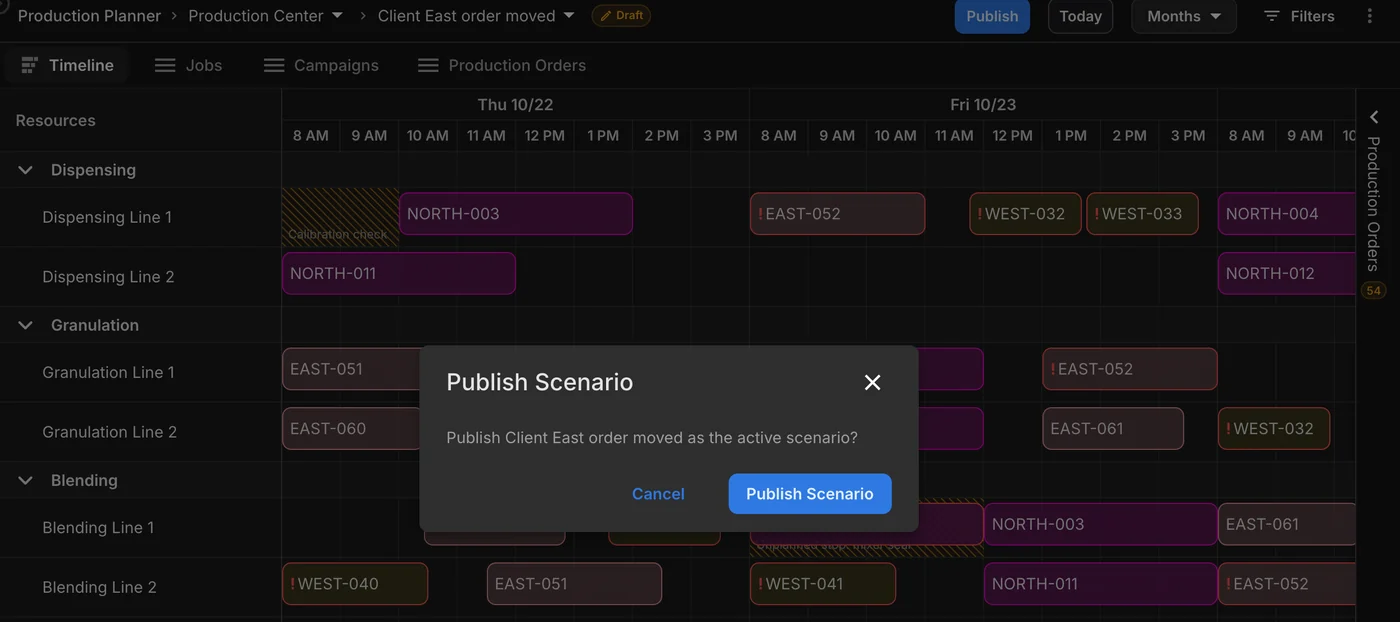This screenshot has height=622, width=1400.
Task: Select Blending Line 1 resource row
Action: (x=140, y=527)
